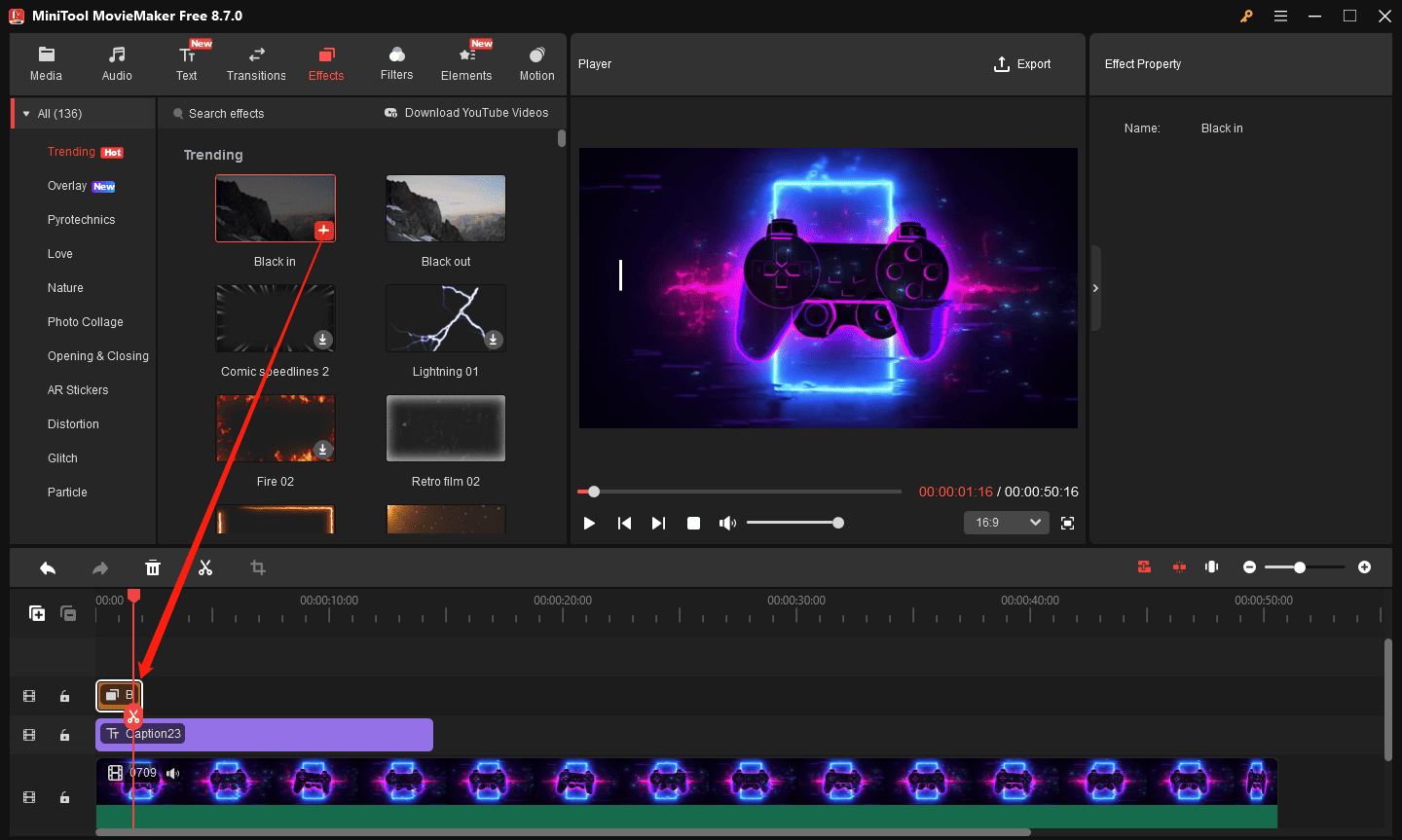Undo the last action
Image resolution: width=1402 pixels, height=840 pixels.
[48, 567]
